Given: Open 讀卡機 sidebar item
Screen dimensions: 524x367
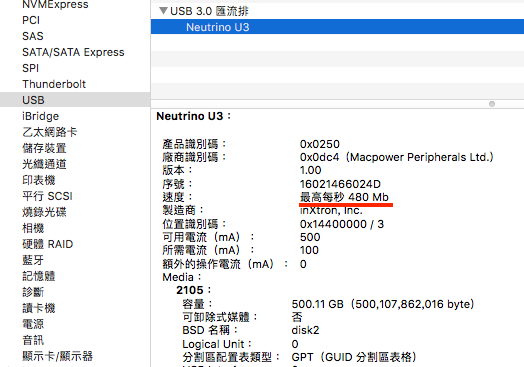Looking at the screenshot, I should click(x=38, y=308).
